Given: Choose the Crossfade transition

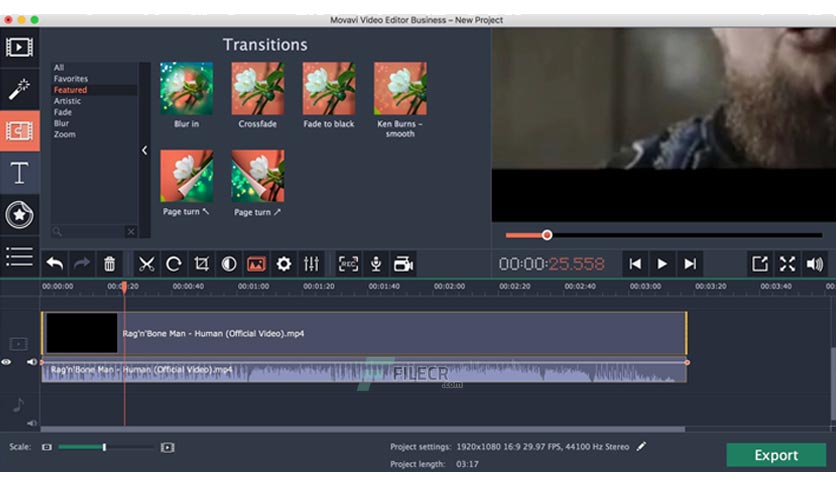Looking at the screenshot, I should [258, 88].
